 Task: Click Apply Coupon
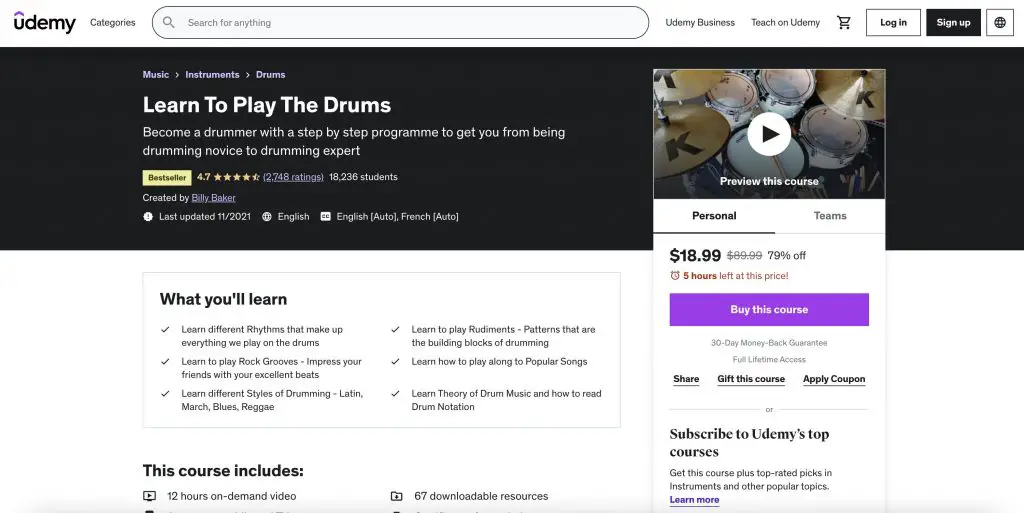834,379
